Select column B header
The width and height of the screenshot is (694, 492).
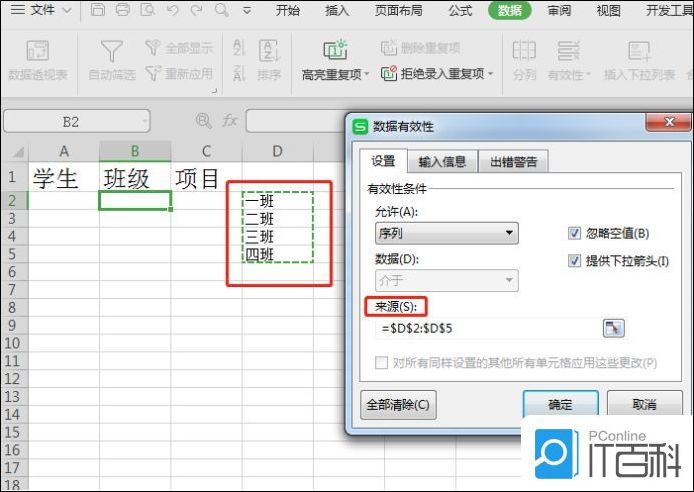[135, 151]
